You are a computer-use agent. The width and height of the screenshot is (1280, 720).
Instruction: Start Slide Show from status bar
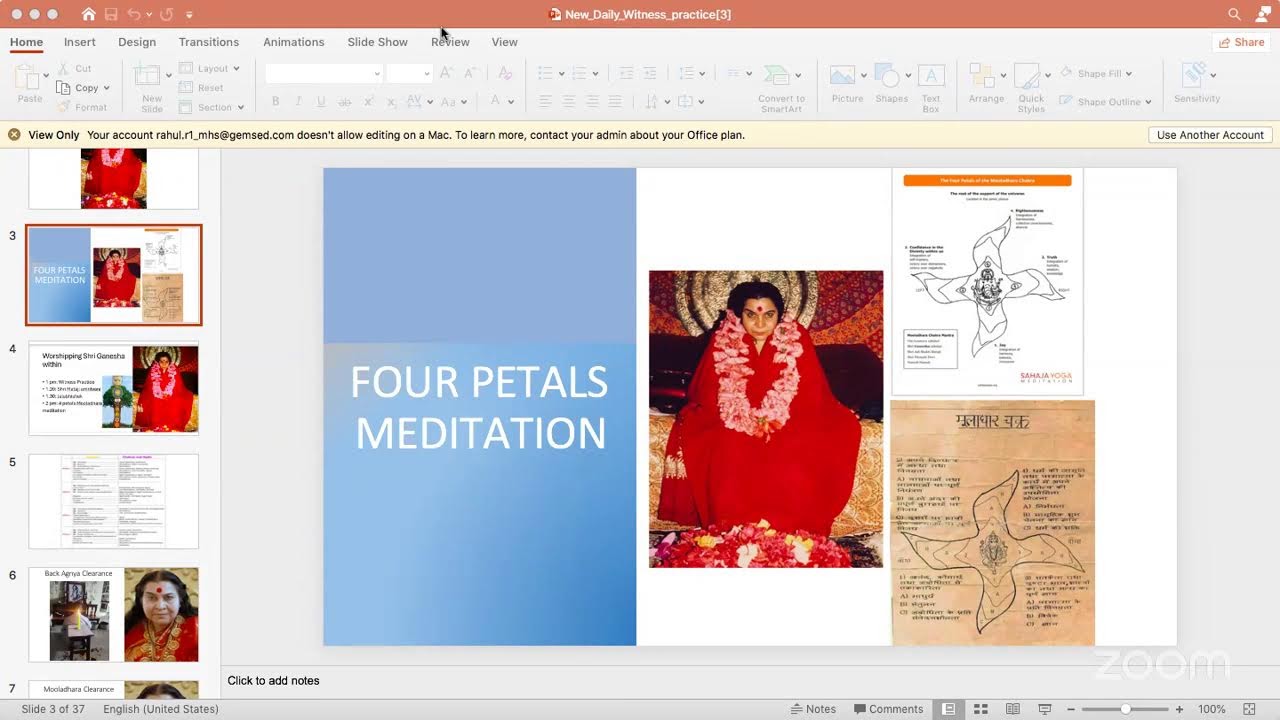(1044, 709)
